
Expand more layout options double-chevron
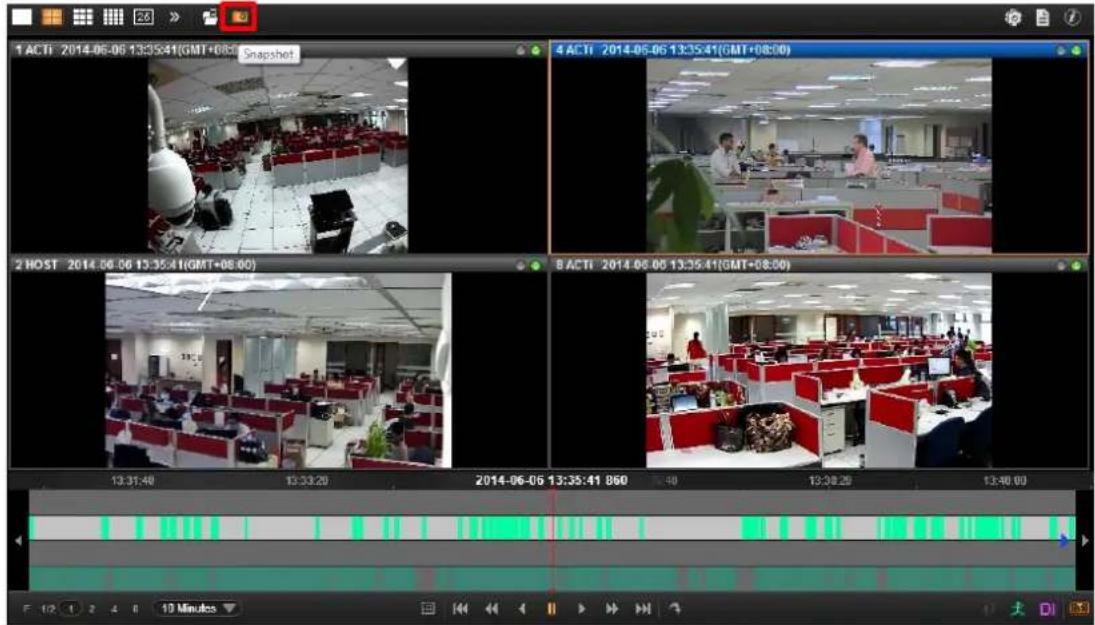[x=175, y=17]
